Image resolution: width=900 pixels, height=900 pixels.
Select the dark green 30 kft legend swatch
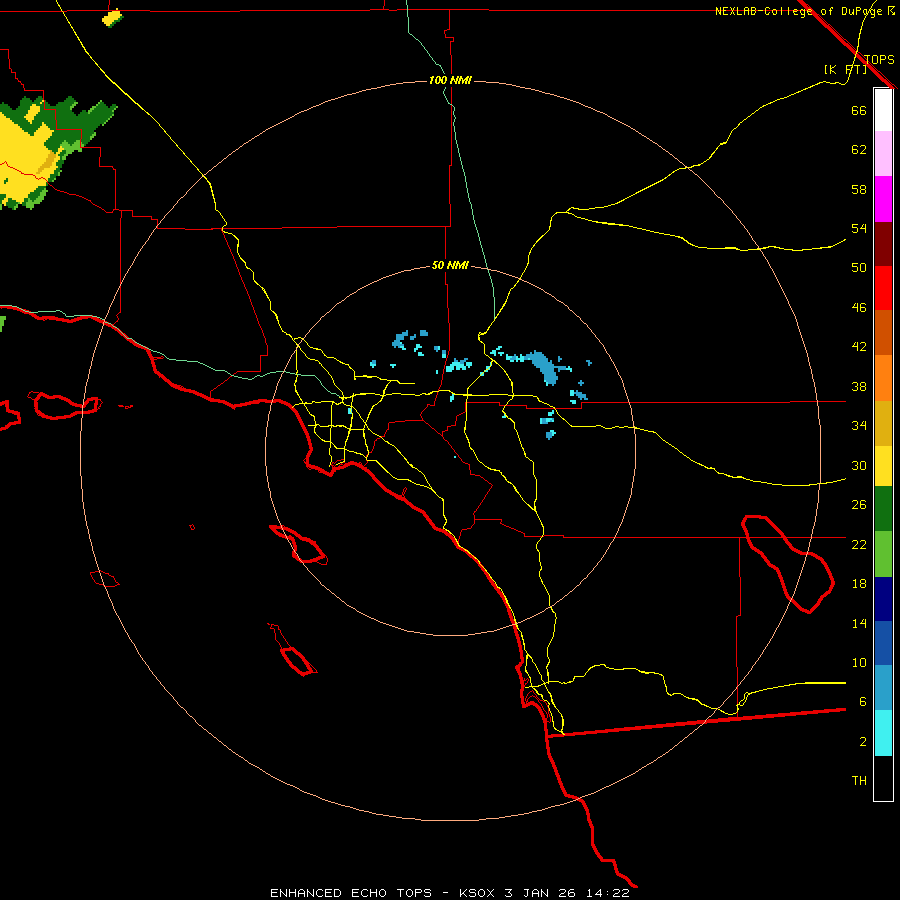(883, 509)
